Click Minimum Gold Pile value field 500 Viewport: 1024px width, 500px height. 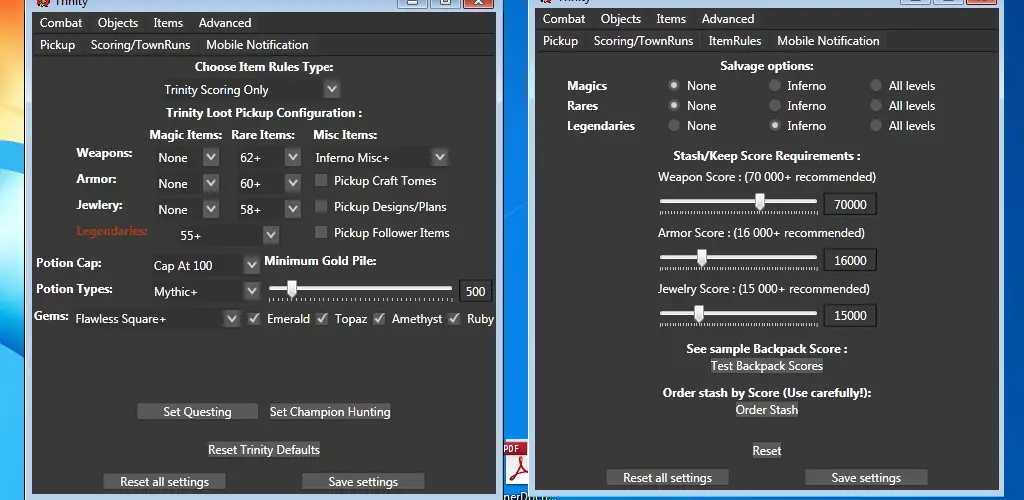475,291
